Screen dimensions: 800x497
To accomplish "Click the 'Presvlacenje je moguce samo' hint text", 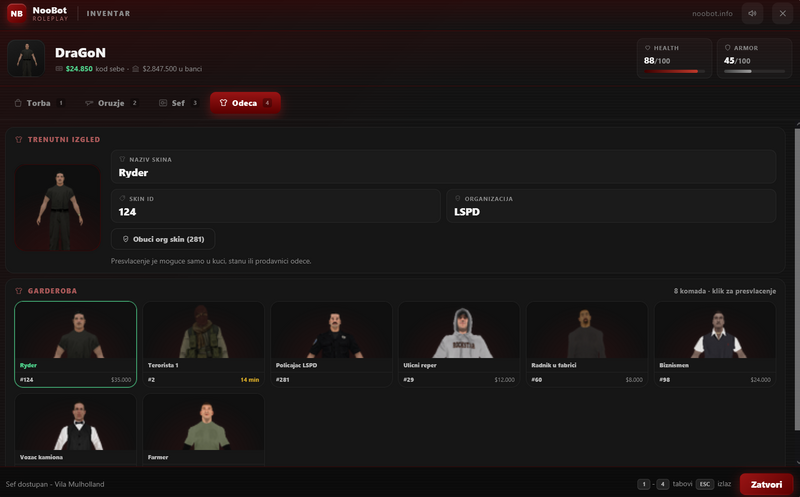I will 211,261.
